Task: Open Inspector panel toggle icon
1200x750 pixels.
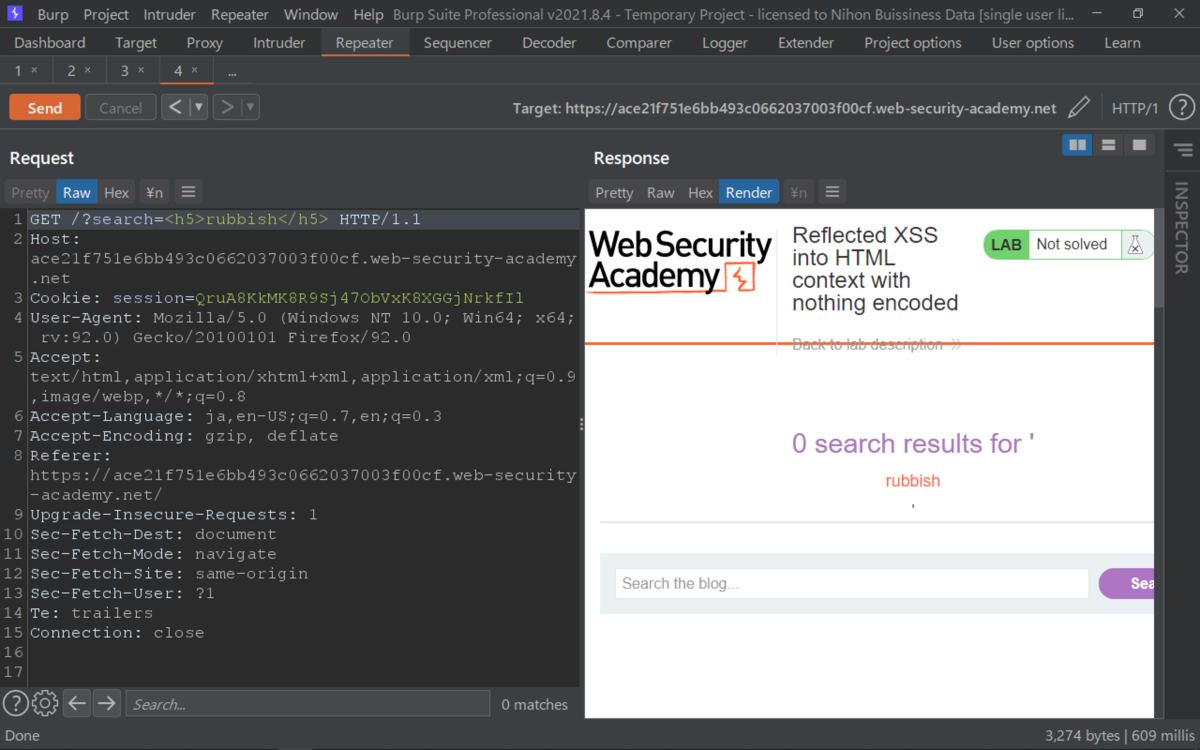Action: pyautogui.click(x=1183, y=150)
